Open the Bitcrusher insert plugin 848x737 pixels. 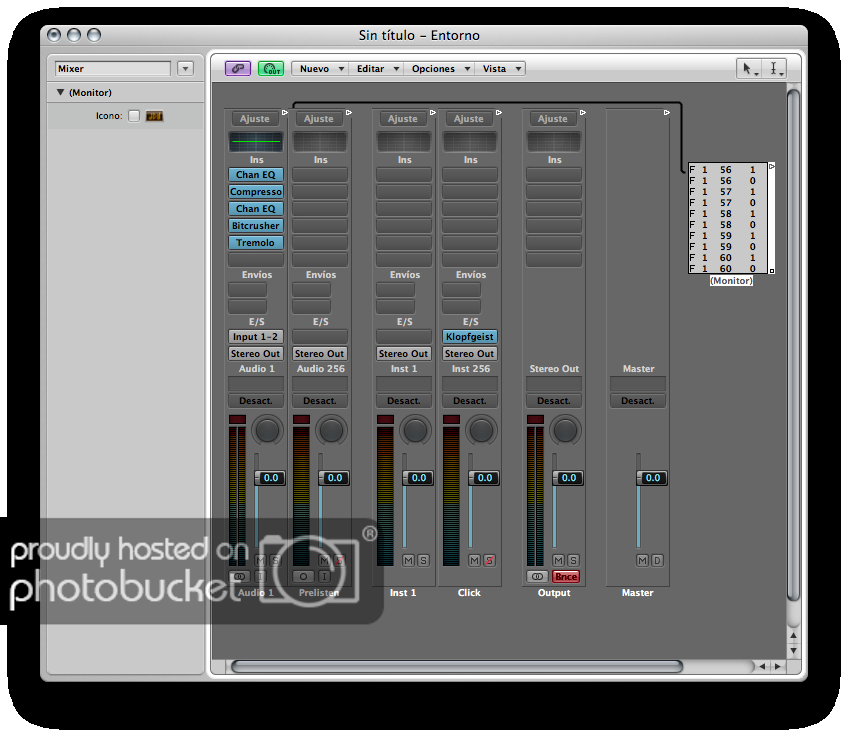[255, 226]
